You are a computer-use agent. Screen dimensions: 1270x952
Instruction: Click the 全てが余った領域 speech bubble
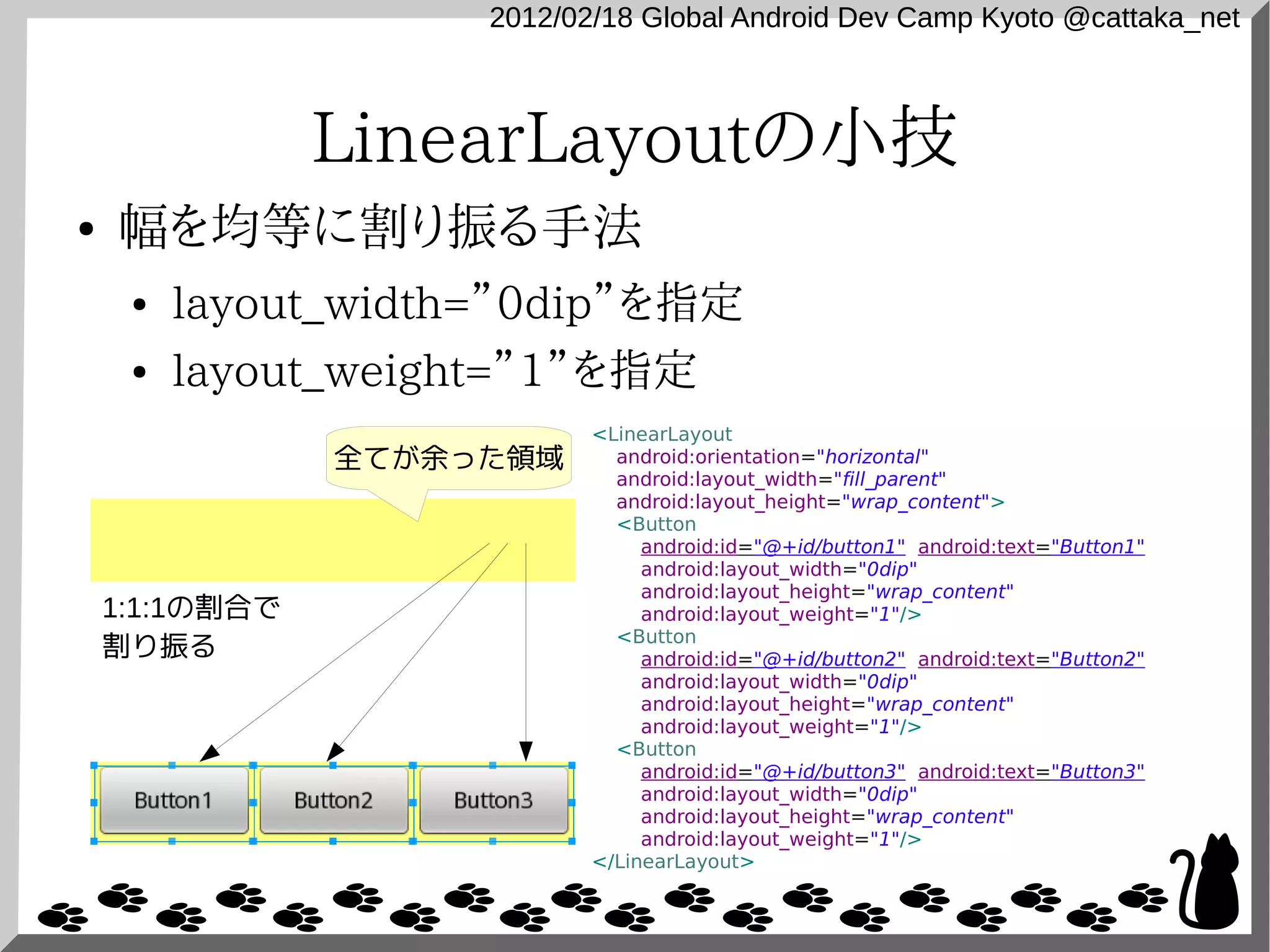448,459
